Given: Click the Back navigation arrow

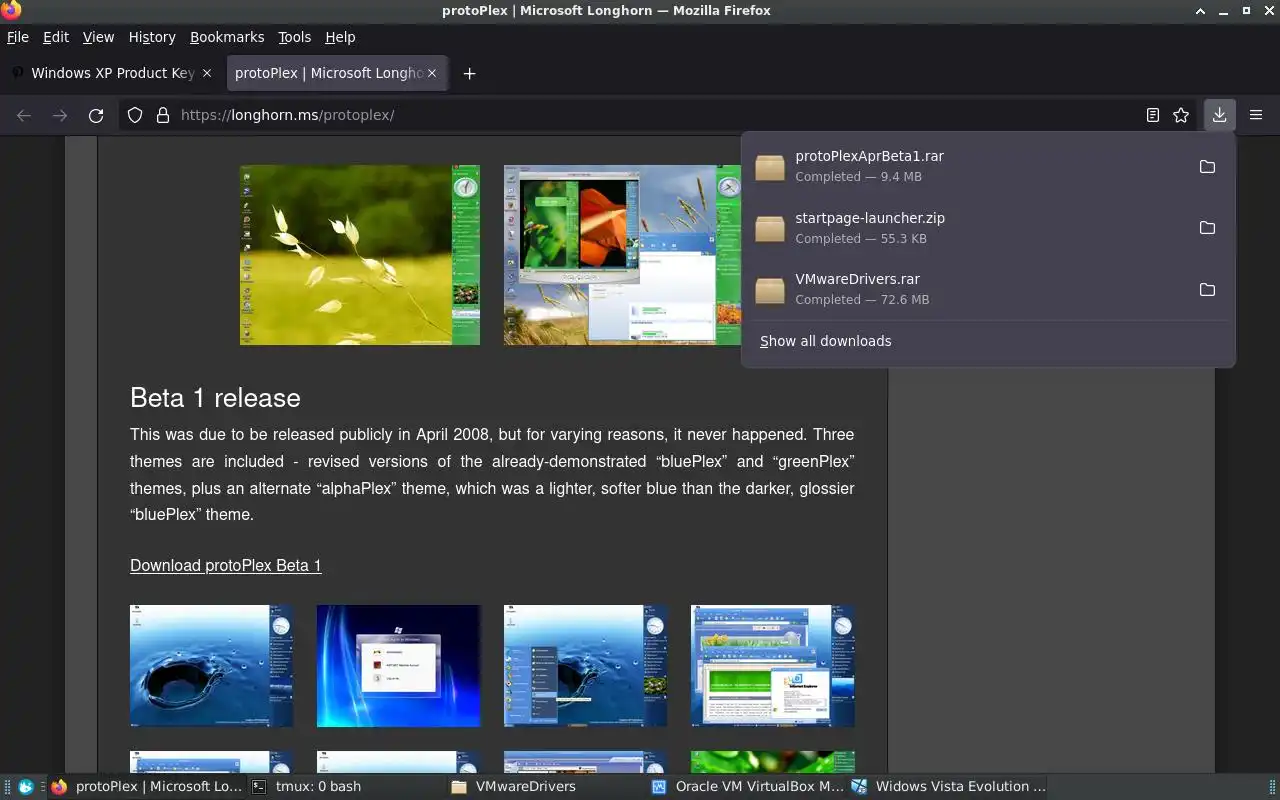Looking at the screenshot, I should click(24, 115).
